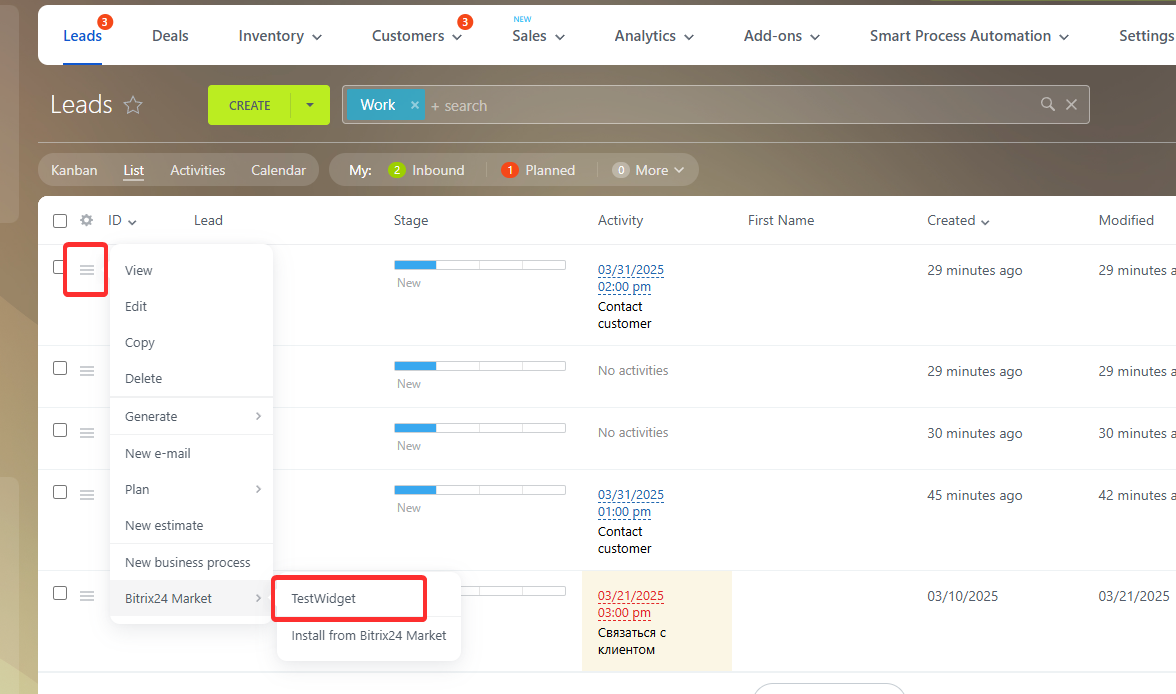Remove the Work filter tag via its X
The image size is (1176, 694).
click(414, 104)
